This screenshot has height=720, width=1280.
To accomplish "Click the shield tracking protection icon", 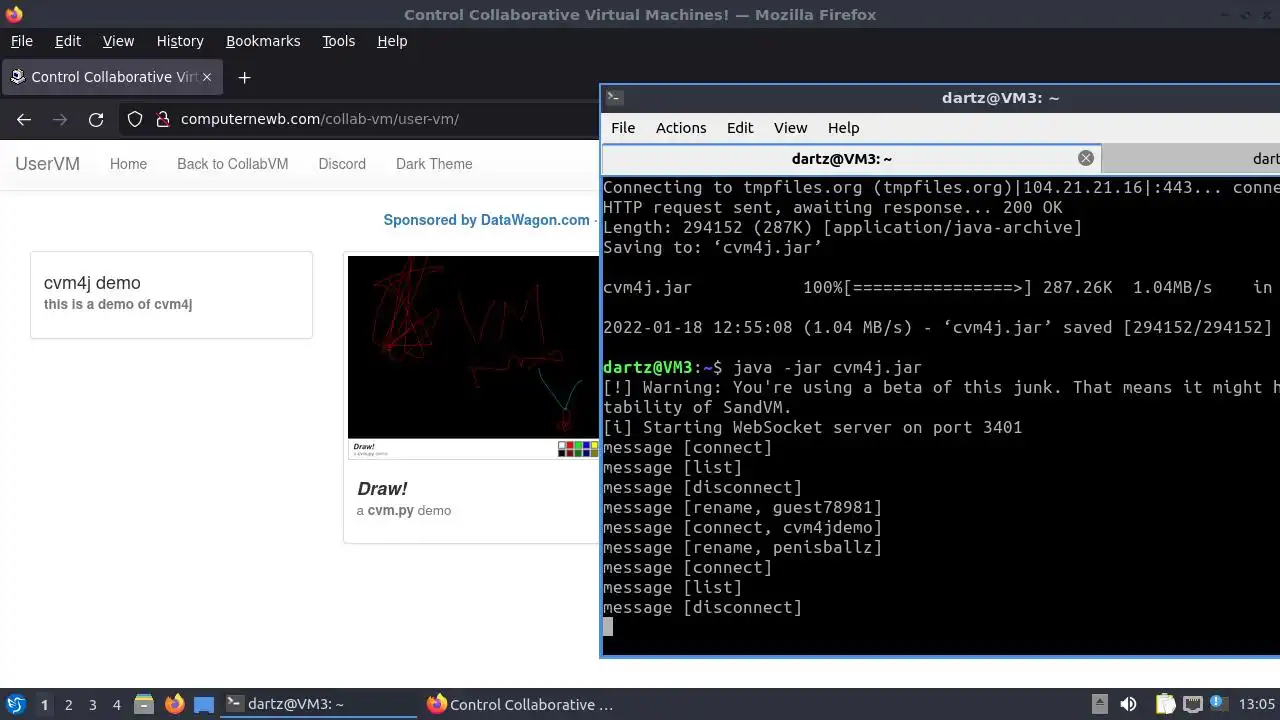I will pos(135,119).
